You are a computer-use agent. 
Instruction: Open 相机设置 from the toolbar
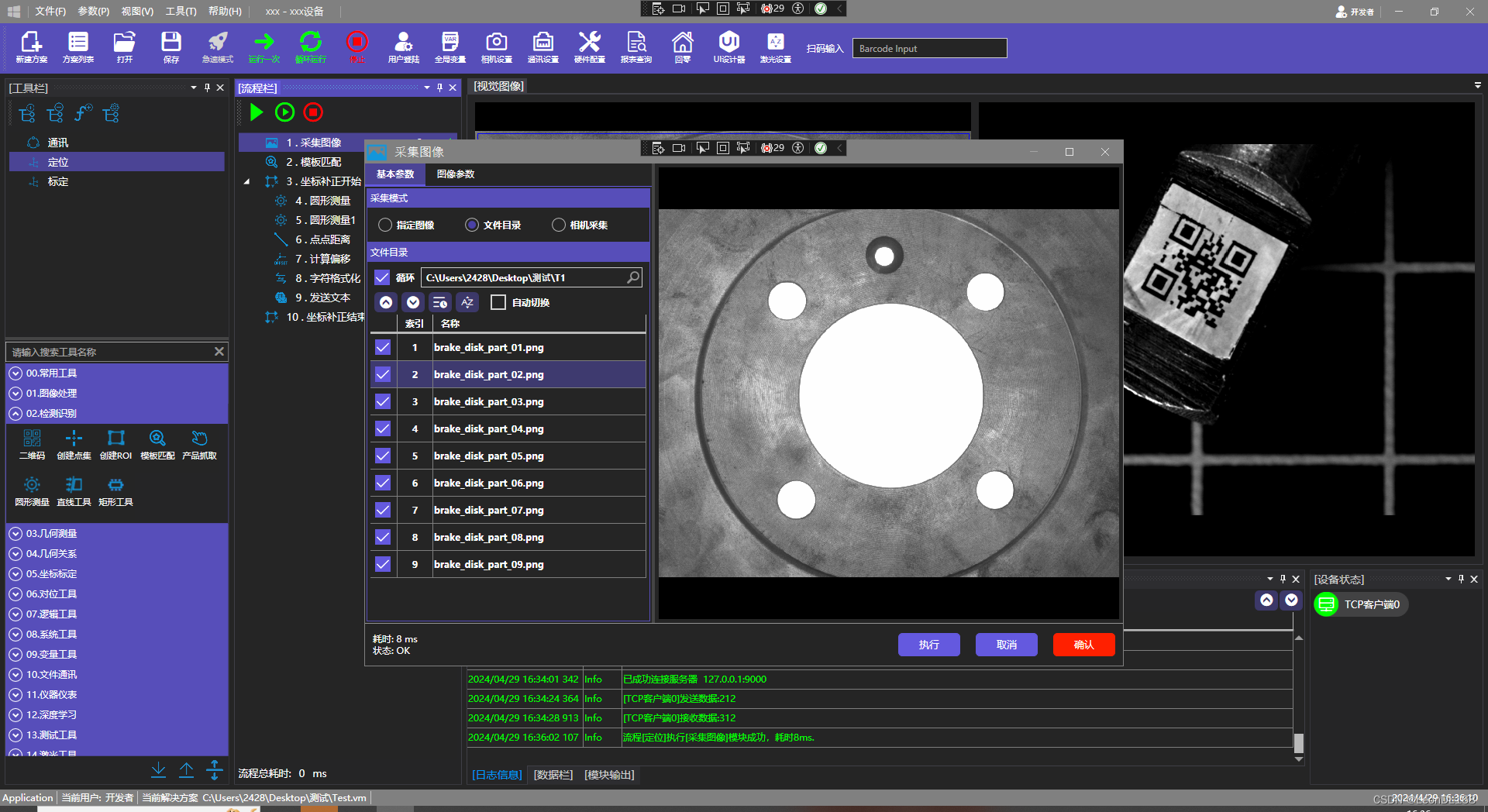click(x=496, y=46)
